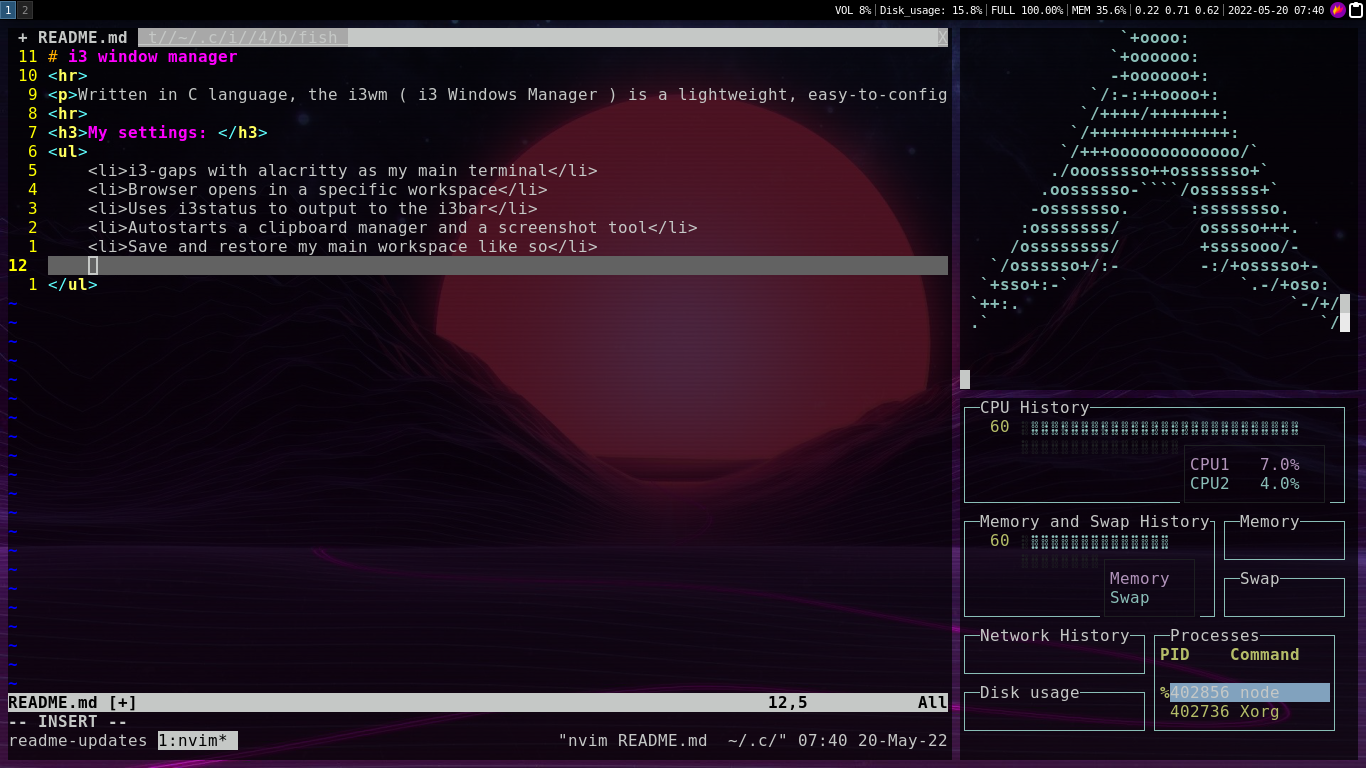Click the Swap legend entry in history chart
Image resolution: width=1366 pixels, height=768 pixels.
(1130, 598)
